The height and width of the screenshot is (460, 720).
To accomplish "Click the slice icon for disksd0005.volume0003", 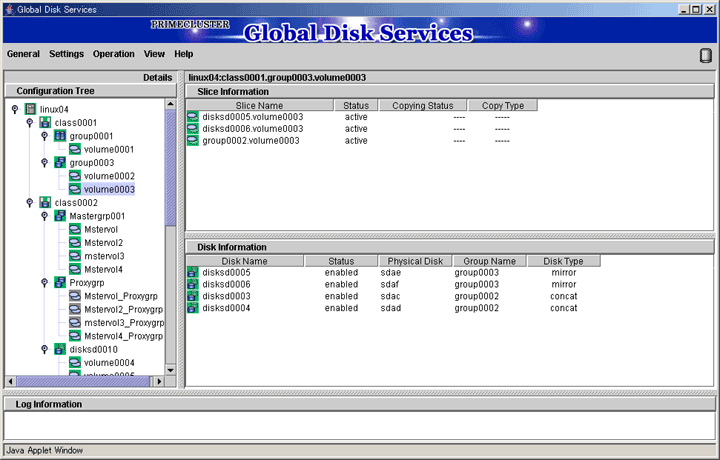I will [x=193, y=117].
